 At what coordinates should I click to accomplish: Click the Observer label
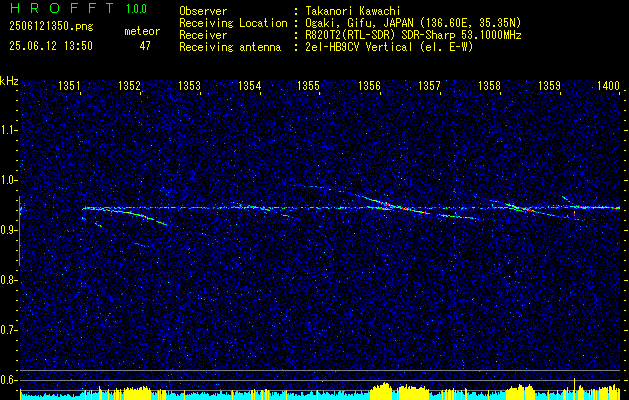click(x=203, y=11)
